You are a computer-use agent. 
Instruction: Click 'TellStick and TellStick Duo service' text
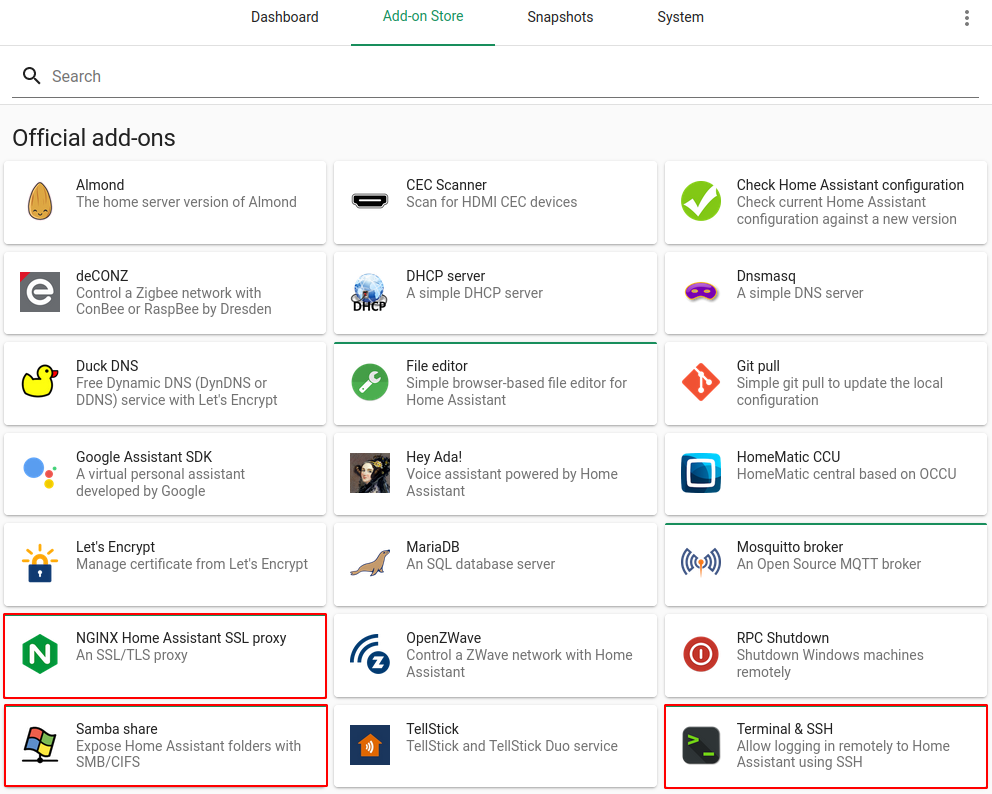tap(512, 746)
